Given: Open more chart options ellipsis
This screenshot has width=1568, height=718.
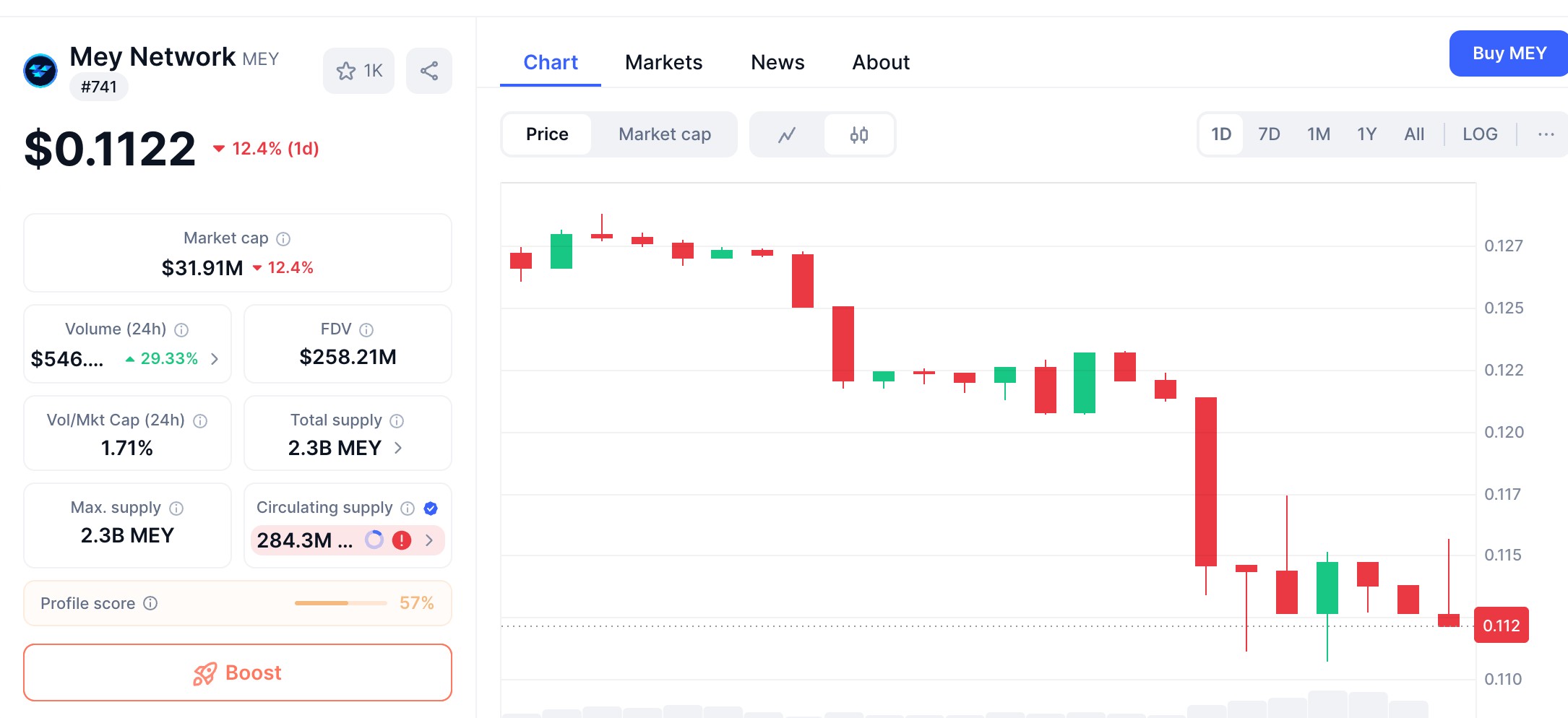Looking at the screenshot, I should click(x=1546, y=134).
